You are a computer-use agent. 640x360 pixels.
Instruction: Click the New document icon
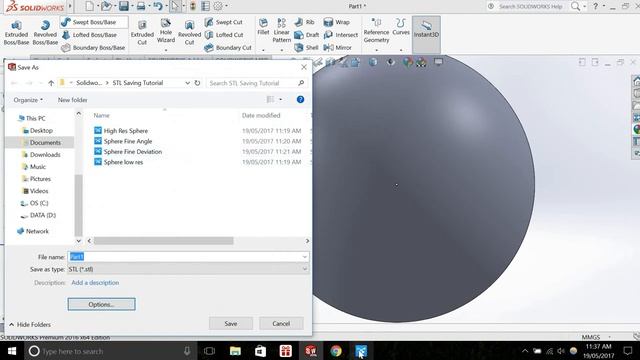[89, 6]
